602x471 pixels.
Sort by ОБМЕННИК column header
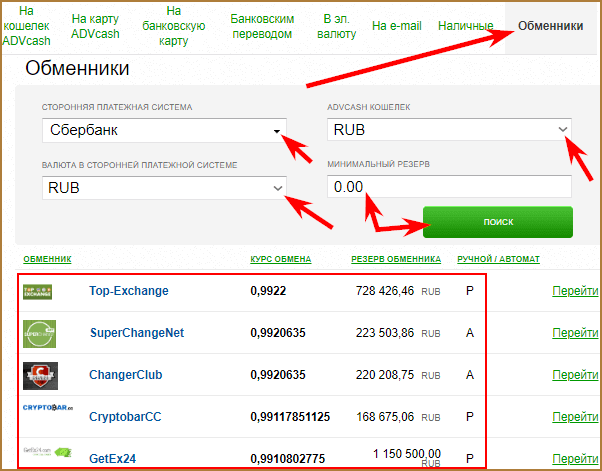(47, 259)
